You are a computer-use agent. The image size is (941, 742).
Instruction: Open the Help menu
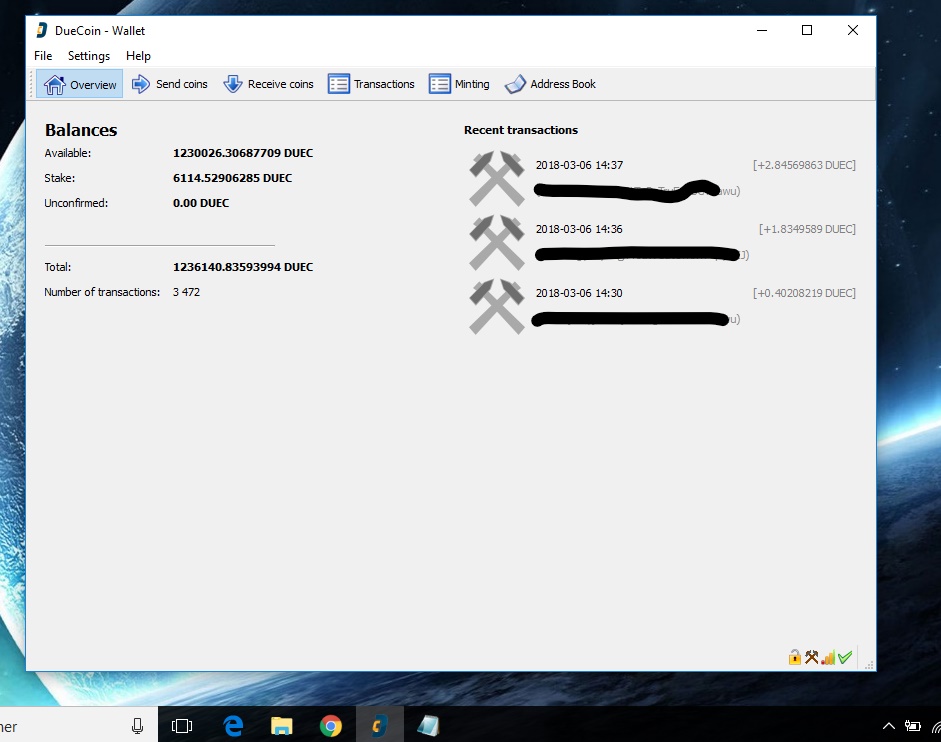(x=138, y=56)
